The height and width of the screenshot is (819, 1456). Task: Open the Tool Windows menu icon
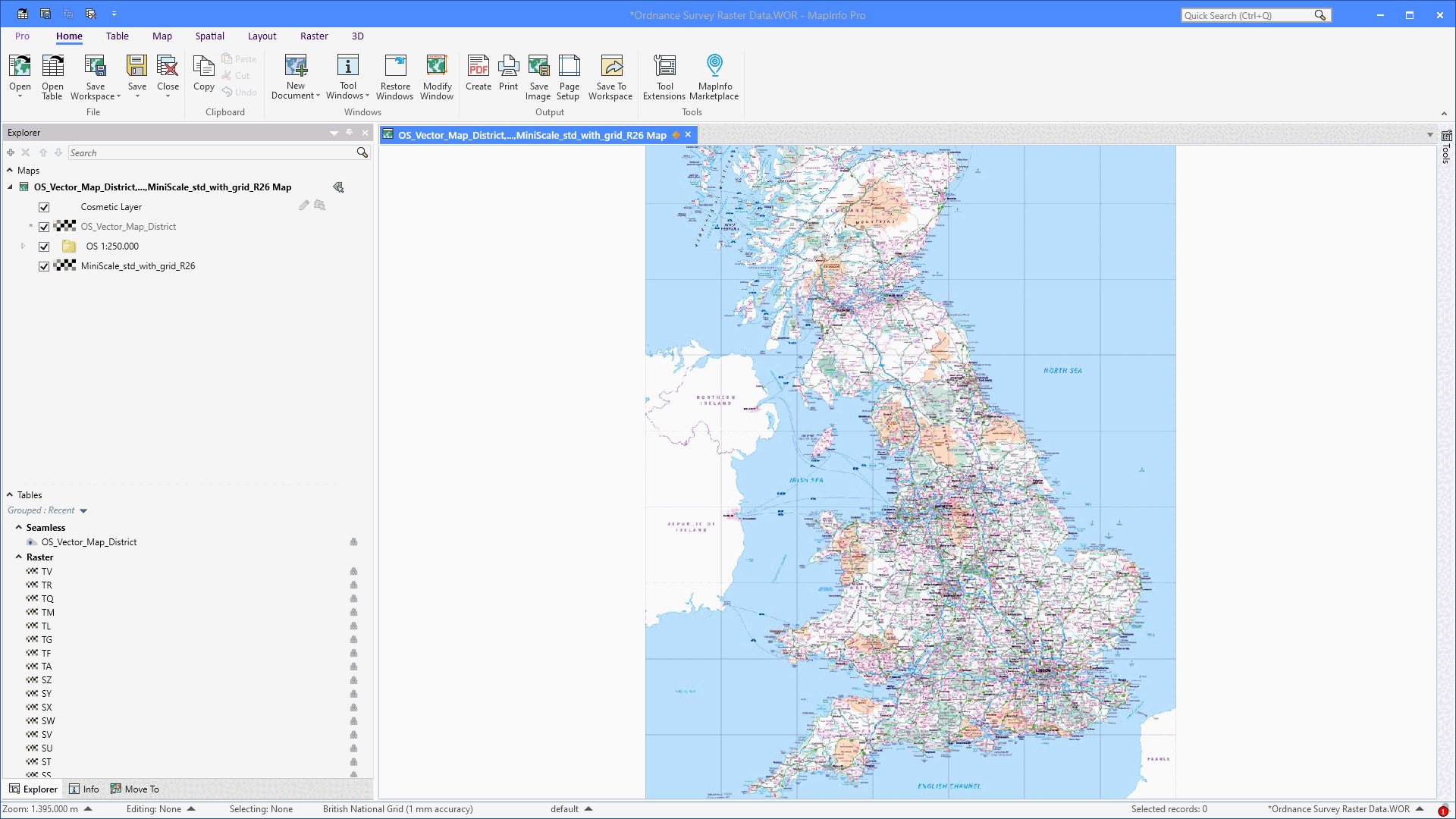point(348,66)
